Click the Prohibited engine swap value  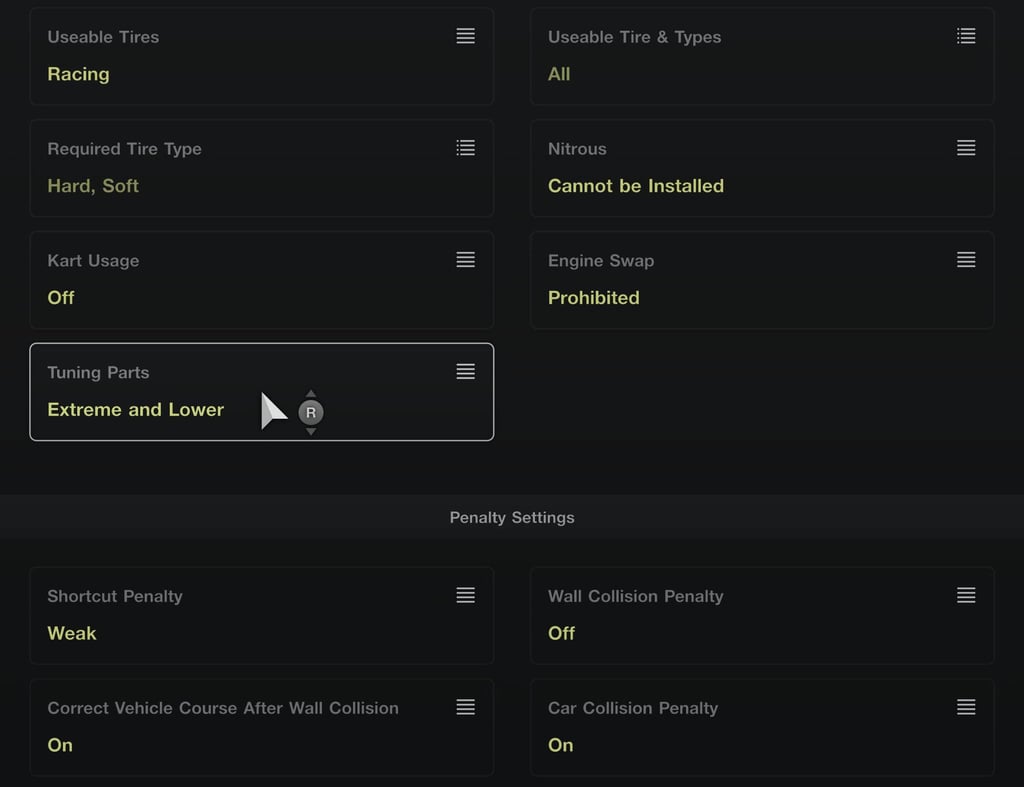tap(594, 298)
